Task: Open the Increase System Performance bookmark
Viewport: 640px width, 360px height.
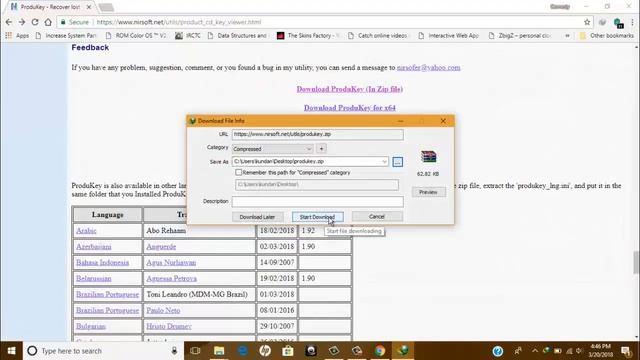Action: click(66, 36)
